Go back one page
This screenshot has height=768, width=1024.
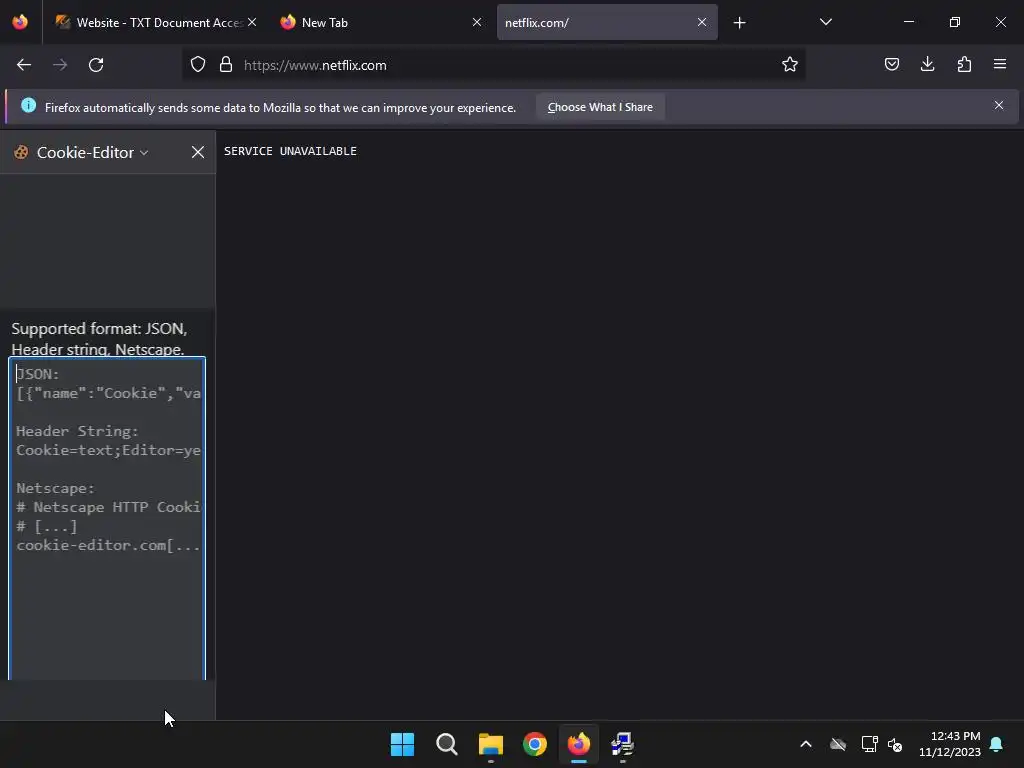[x=24, y=65]
